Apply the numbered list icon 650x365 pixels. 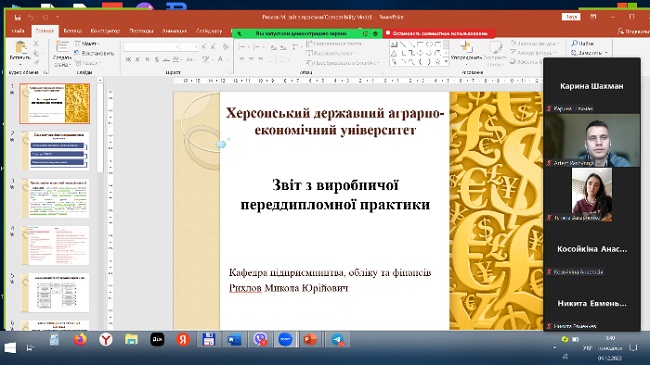coord(257,47)
